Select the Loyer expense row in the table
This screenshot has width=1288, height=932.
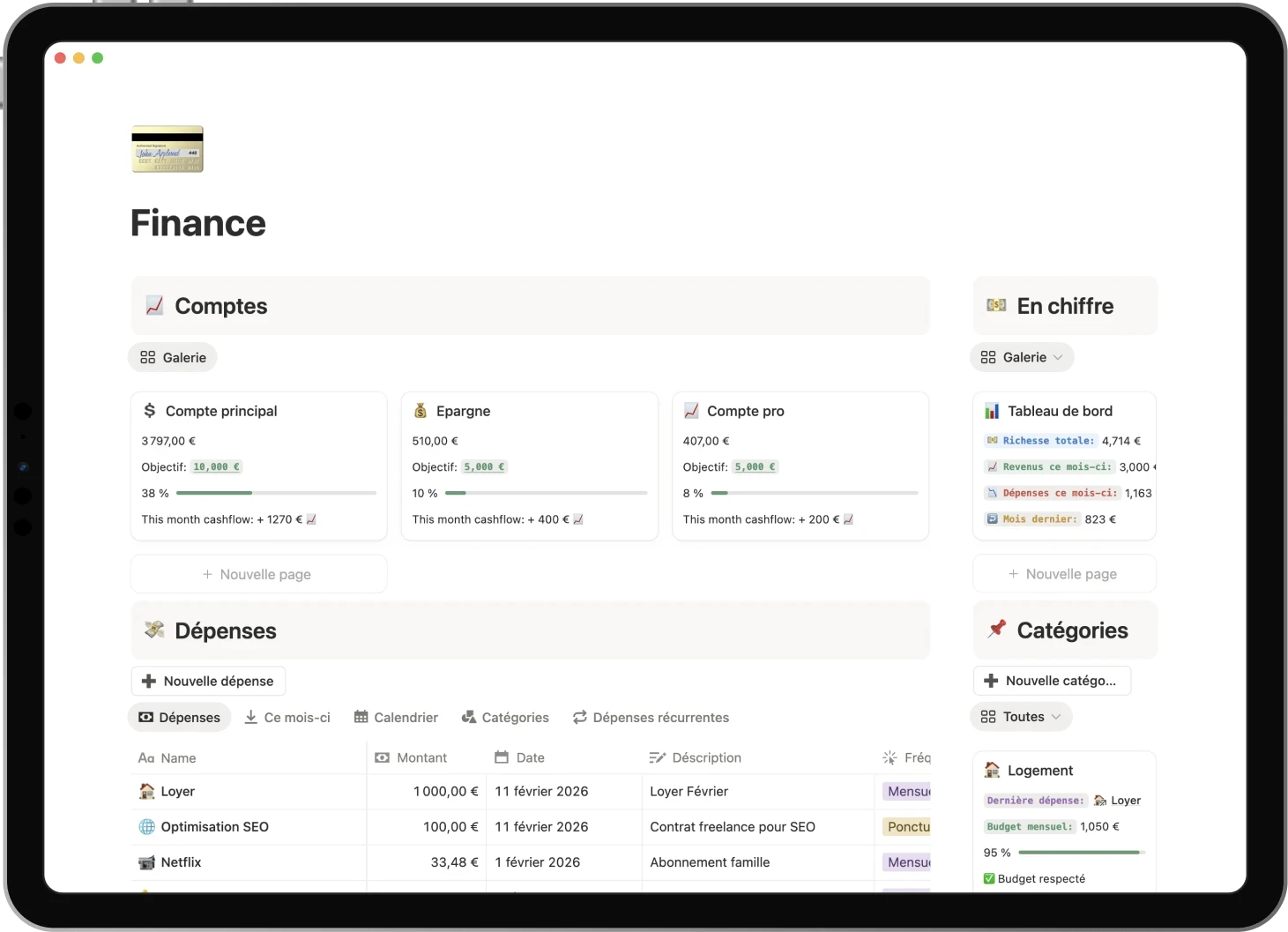[x=177, y=791]
